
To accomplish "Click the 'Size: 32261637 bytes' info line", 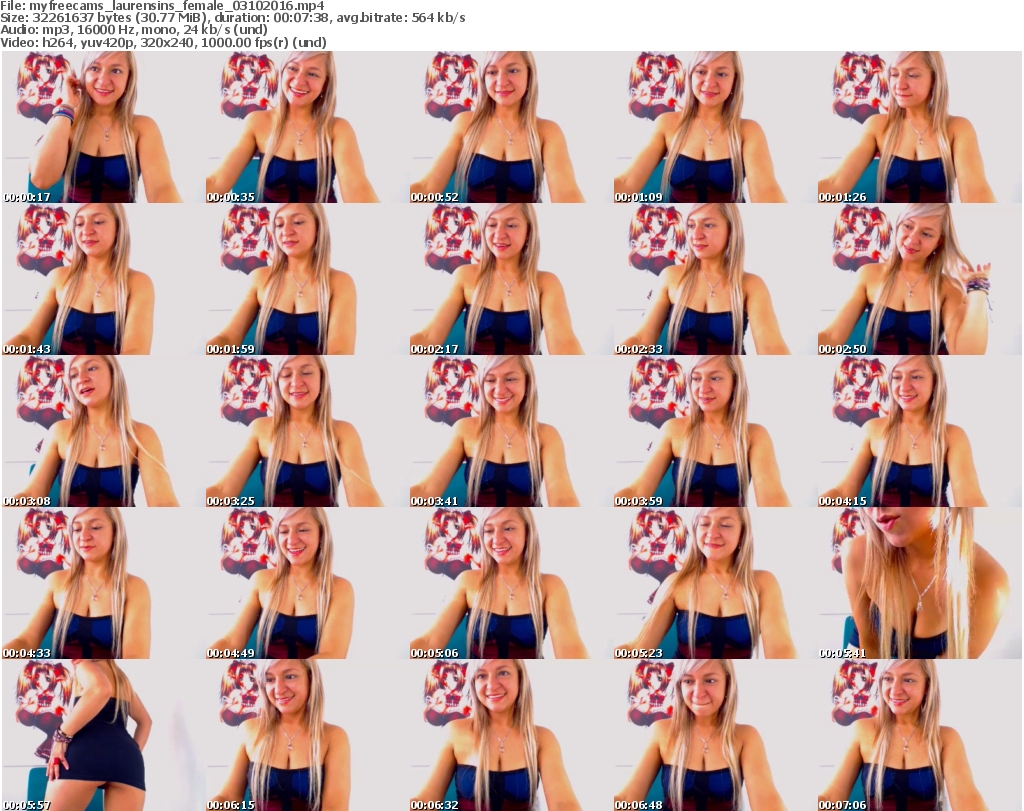I will click(232, 18).
